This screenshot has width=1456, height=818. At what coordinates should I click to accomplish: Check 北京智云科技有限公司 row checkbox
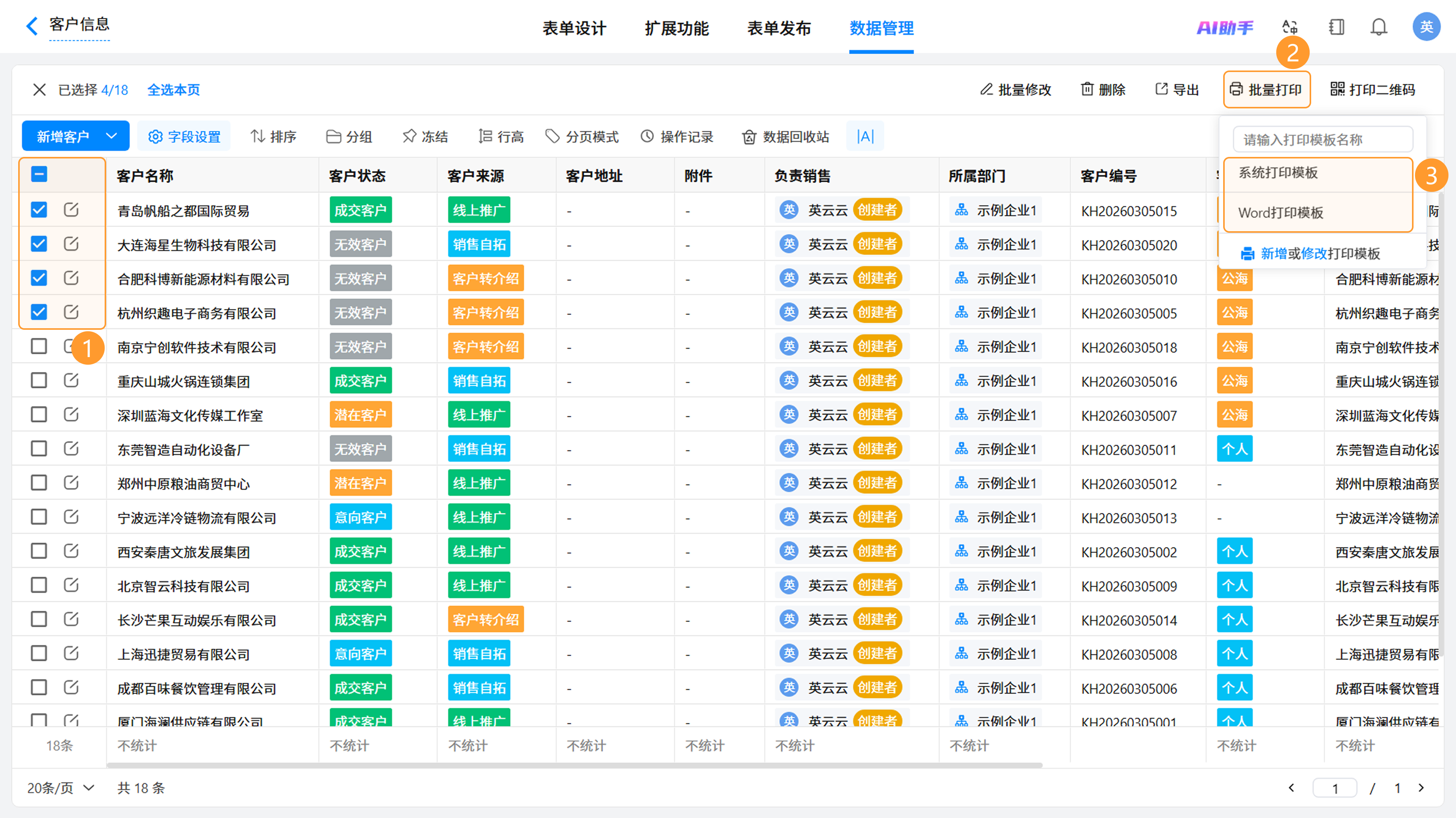click(39, 585)
